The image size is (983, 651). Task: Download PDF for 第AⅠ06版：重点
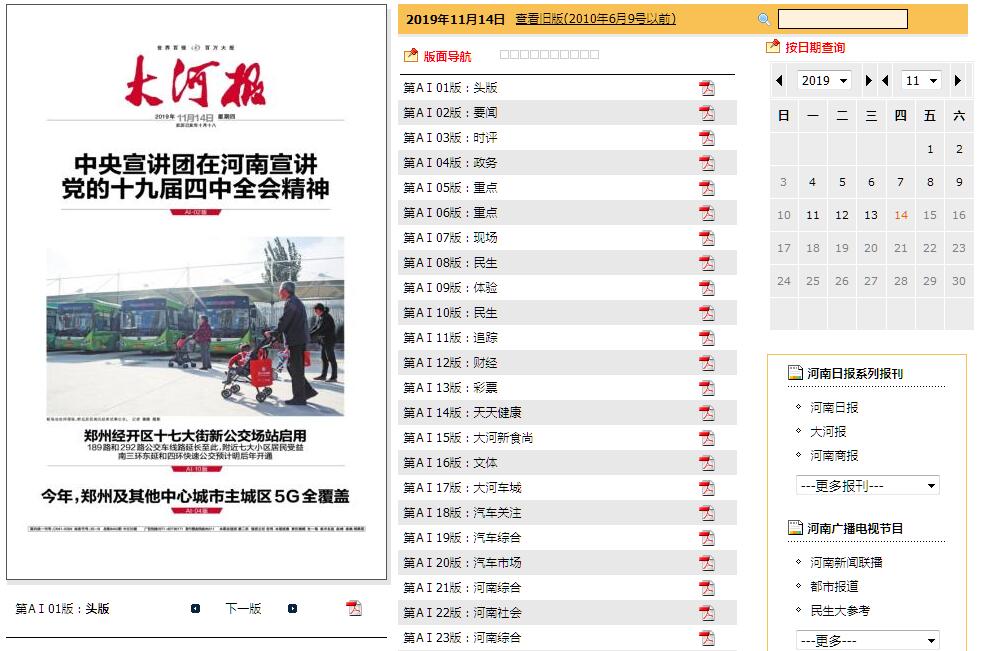[707, 213]
